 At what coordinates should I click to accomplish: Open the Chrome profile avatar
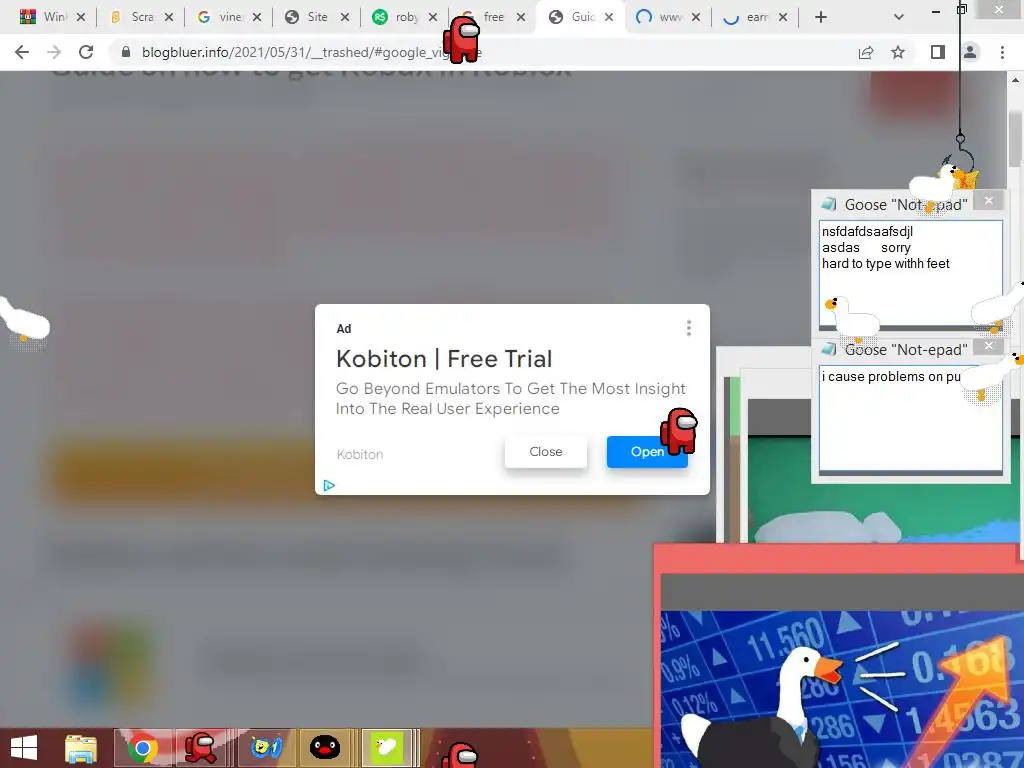970,52
